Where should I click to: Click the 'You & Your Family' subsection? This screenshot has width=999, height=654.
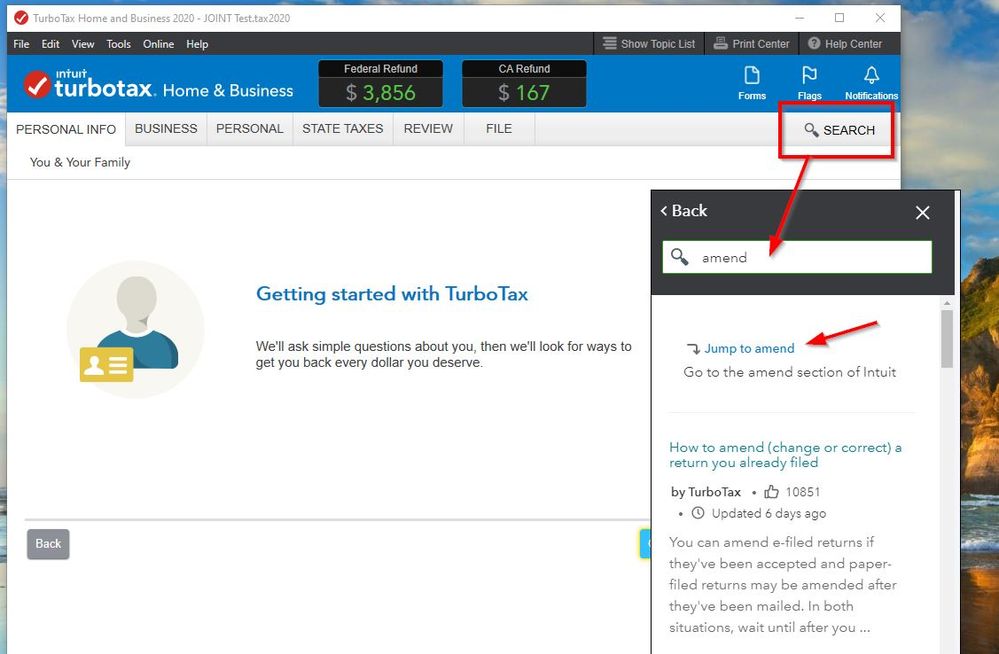80,163
